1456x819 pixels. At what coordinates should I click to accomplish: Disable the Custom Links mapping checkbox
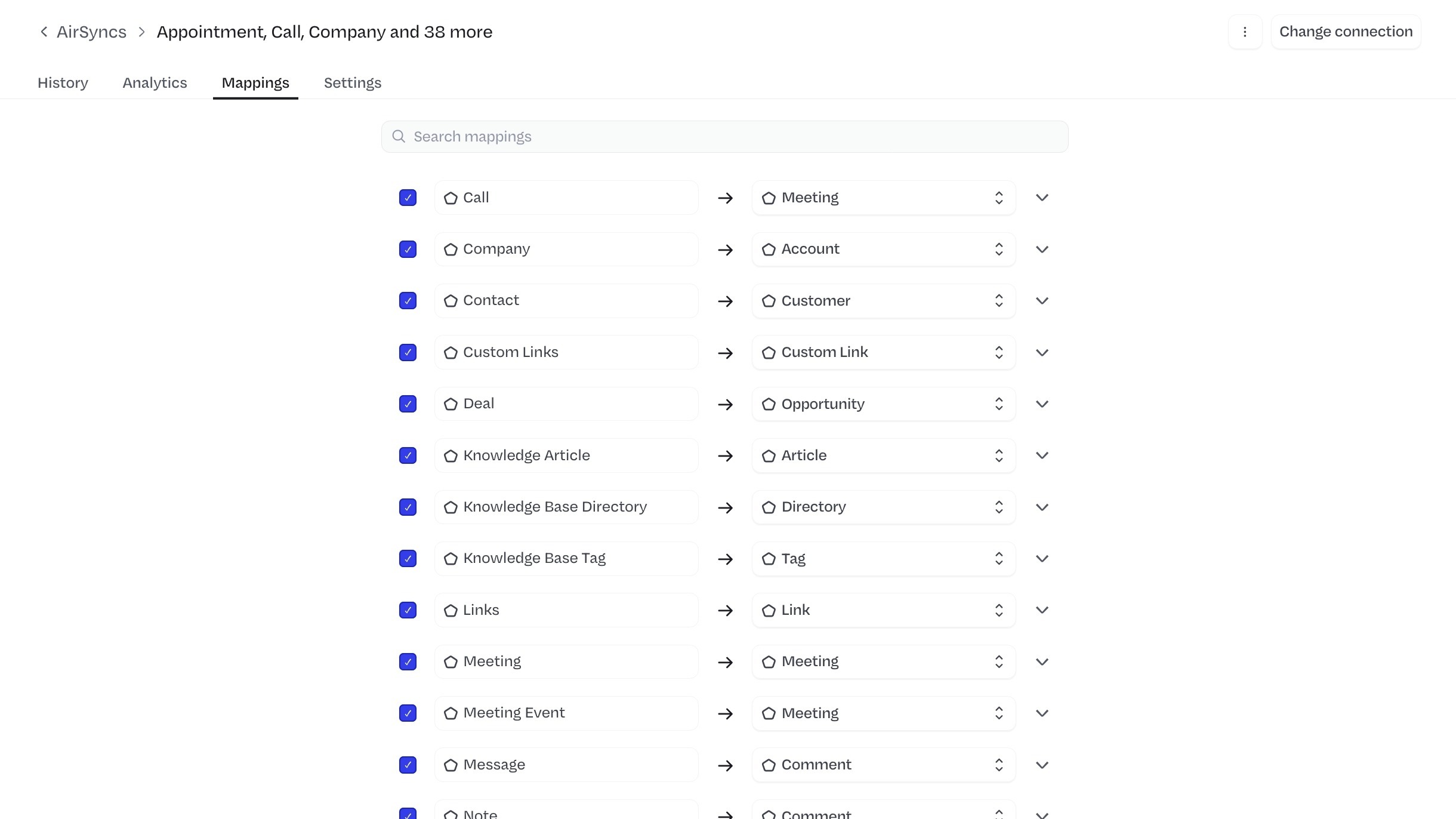tap(408, 352)
